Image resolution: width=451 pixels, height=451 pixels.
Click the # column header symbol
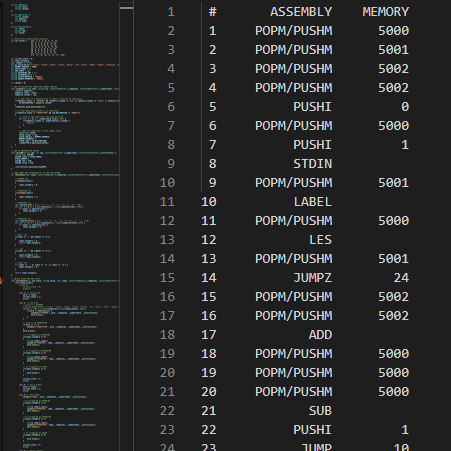pyautogui.click(x=213, y=12)
